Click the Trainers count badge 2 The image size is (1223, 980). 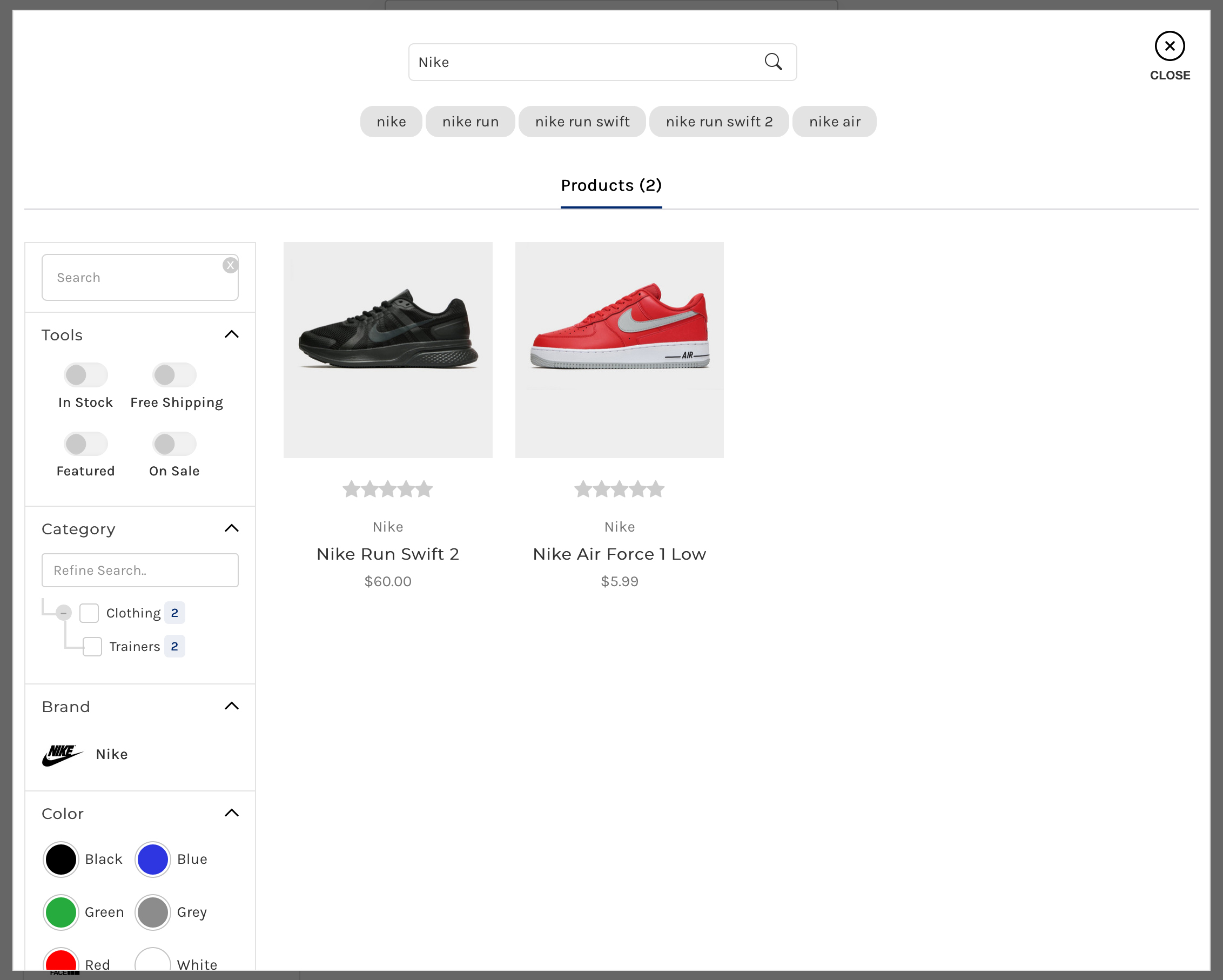(x=174, y=646)
